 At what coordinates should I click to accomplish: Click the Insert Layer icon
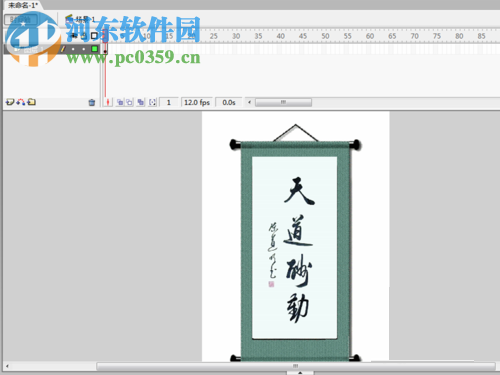click(x=10, y=102)
